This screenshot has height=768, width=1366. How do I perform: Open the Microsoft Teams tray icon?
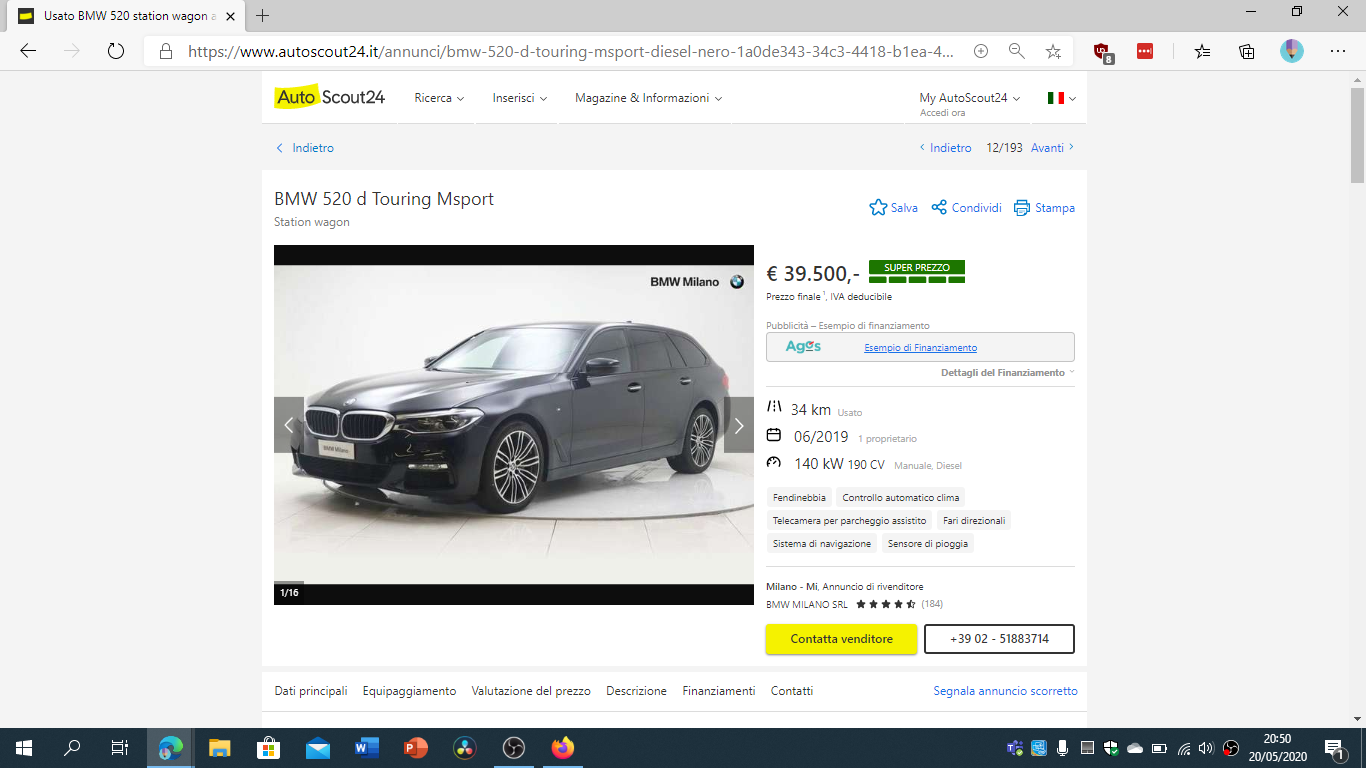[1013, 748]
